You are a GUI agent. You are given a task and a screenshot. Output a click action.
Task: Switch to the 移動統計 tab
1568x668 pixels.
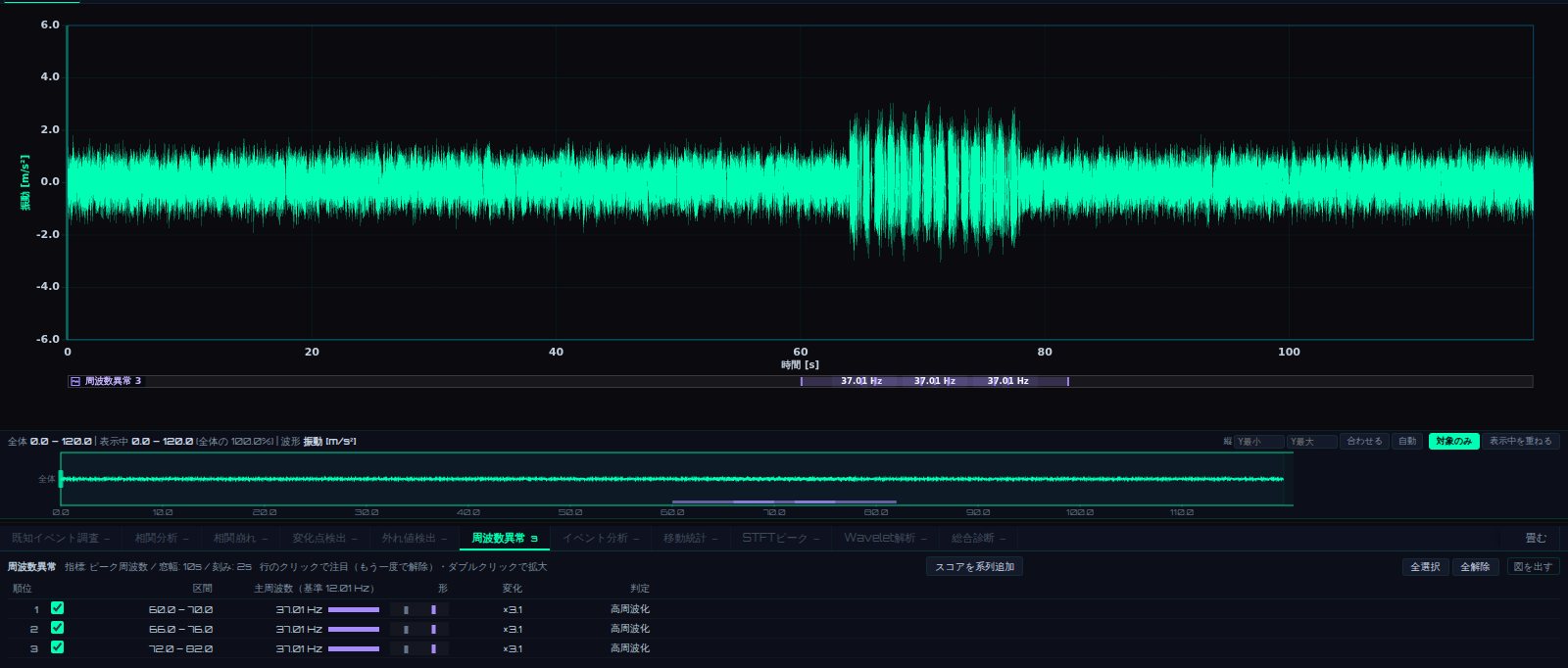pos(691,538)
